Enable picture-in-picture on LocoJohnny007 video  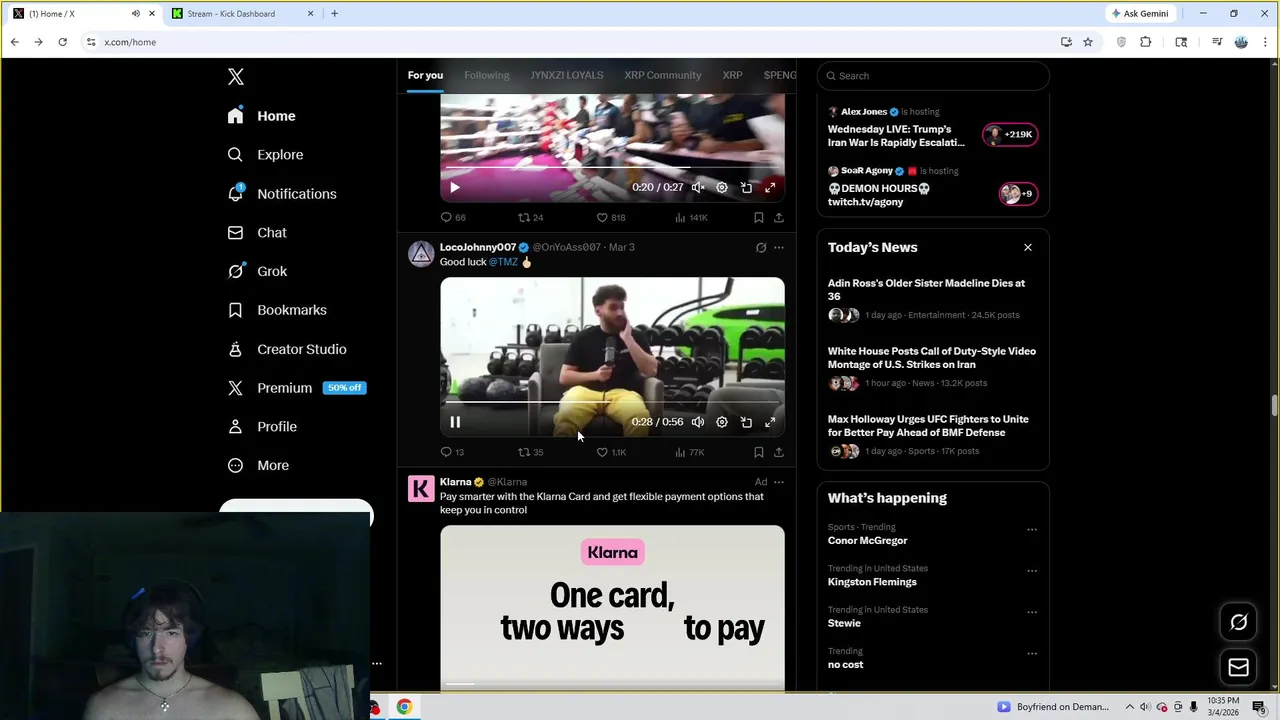pos(746,422)
